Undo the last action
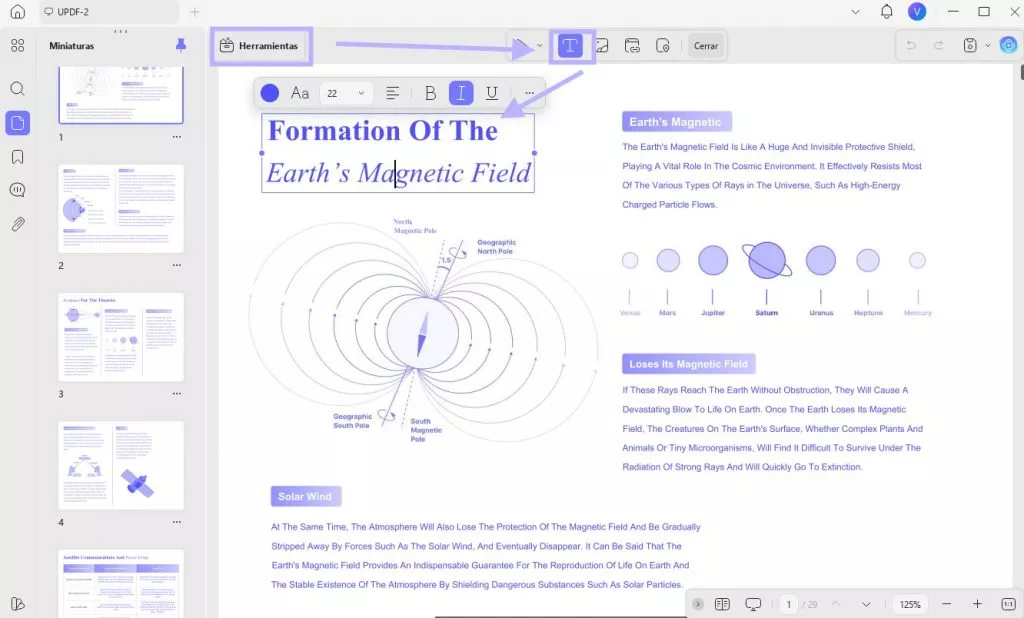1024x618 pixels. [911, 45]
